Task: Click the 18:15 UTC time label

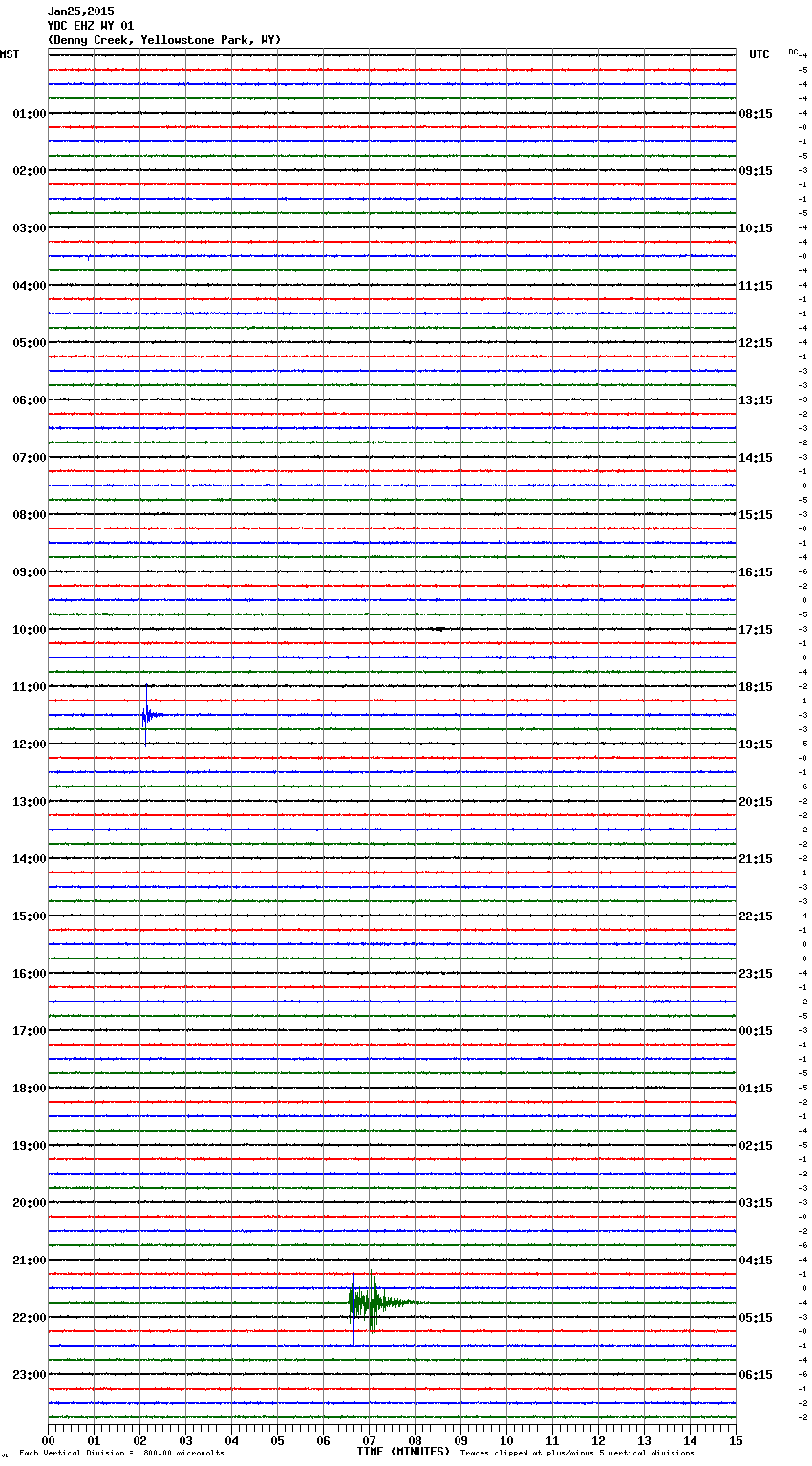Action: [756, 687]
